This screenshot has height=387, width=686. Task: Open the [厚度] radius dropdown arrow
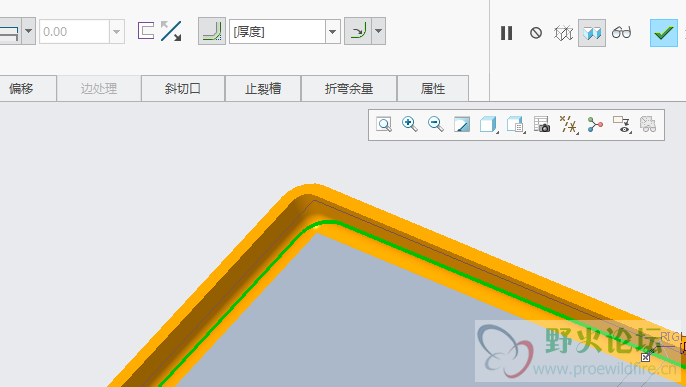(333, 31)
